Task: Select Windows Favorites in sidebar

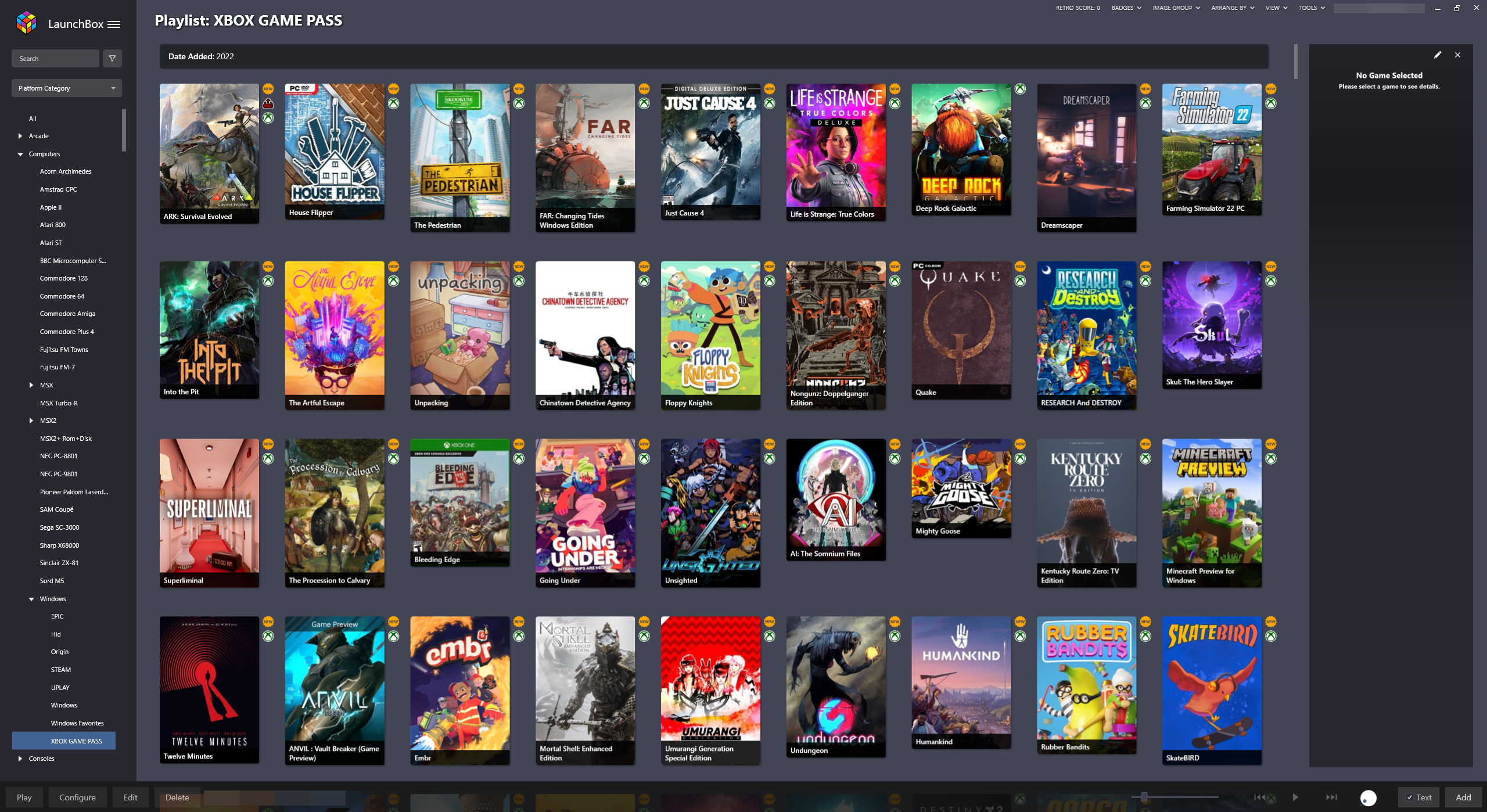Action: (x=77, y=723)
